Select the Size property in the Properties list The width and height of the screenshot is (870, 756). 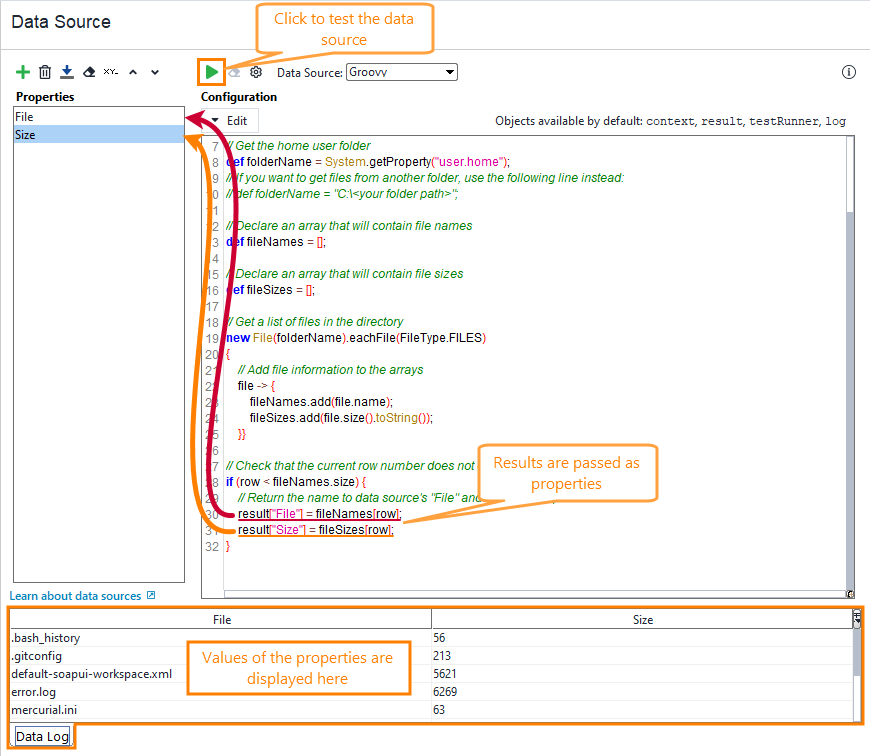pyautogui.click(x=98, y=135)
